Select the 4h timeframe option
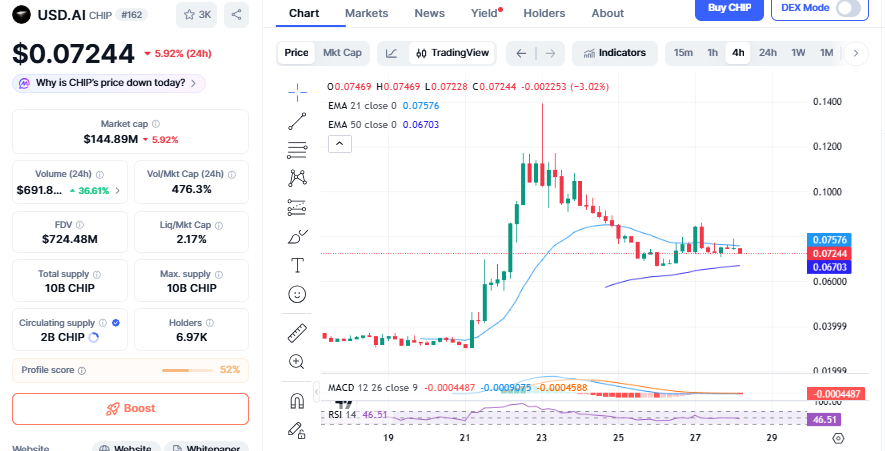The height and width of the screenshot is (451, 885). [x=738, y=53]
